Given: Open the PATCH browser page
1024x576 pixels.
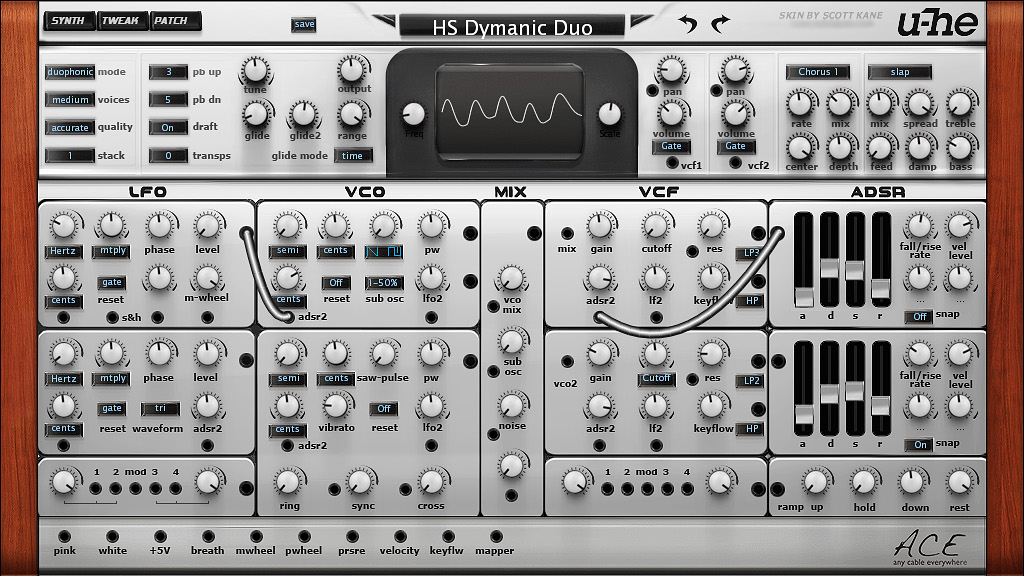Looking at the screenshot, I should point(174,21).
